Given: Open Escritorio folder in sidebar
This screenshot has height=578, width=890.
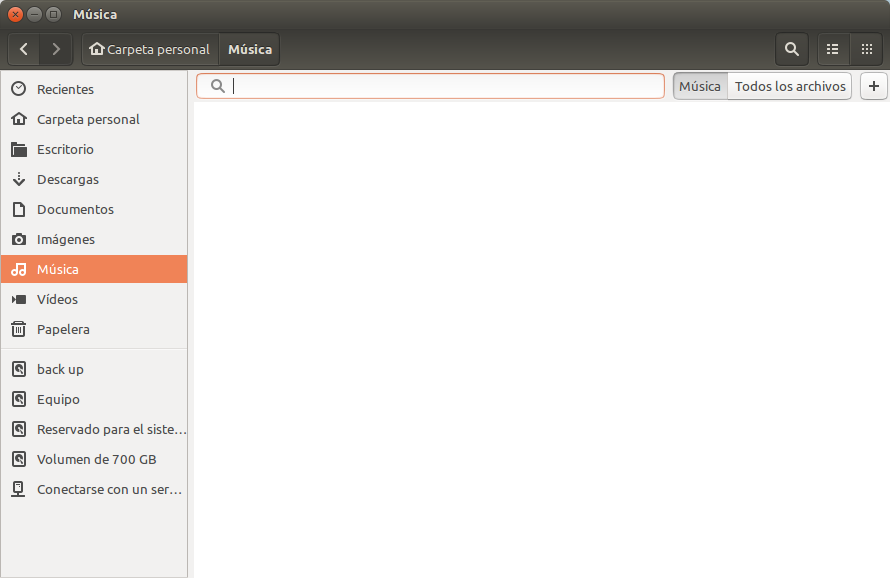Looking at the screenshot, I should click(x=65, y=149).
